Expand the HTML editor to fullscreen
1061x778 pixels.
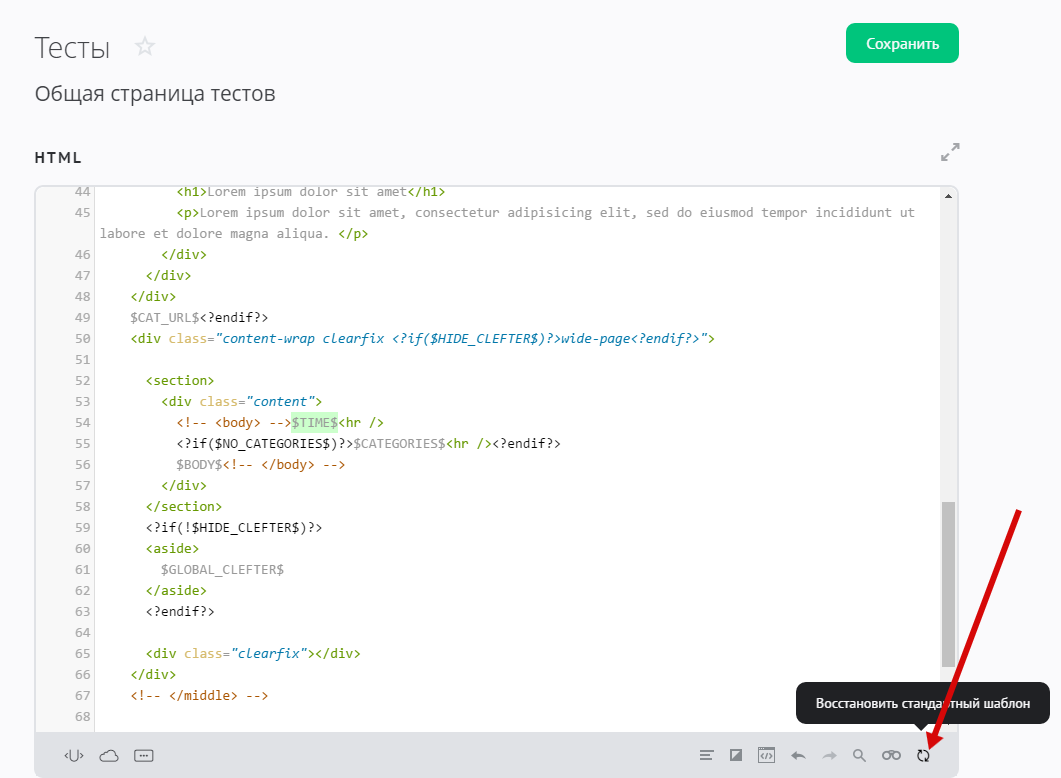[950, 152]
